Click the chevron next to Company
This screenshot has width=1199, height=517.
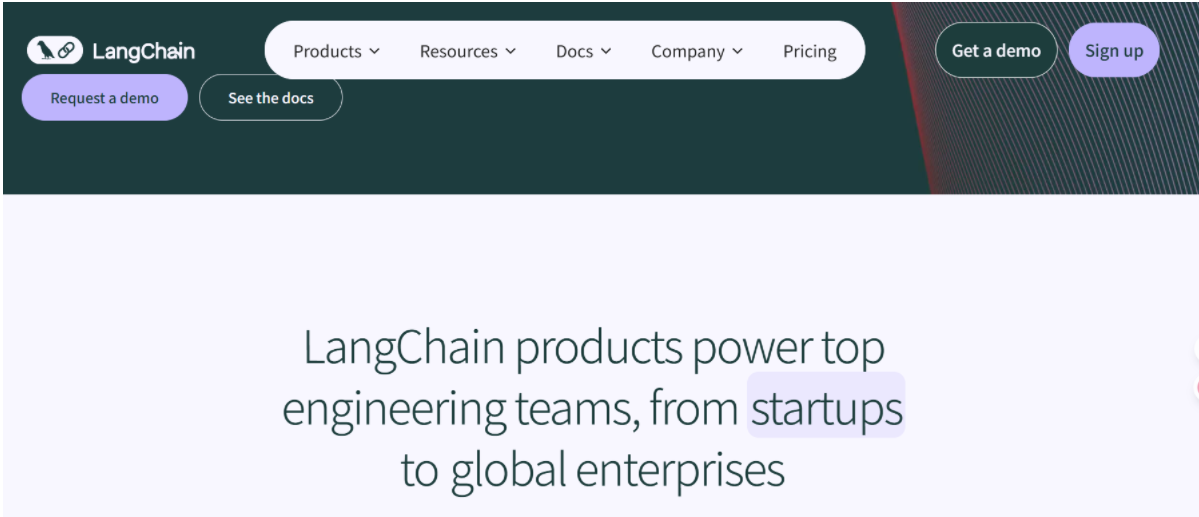point(738,51)
